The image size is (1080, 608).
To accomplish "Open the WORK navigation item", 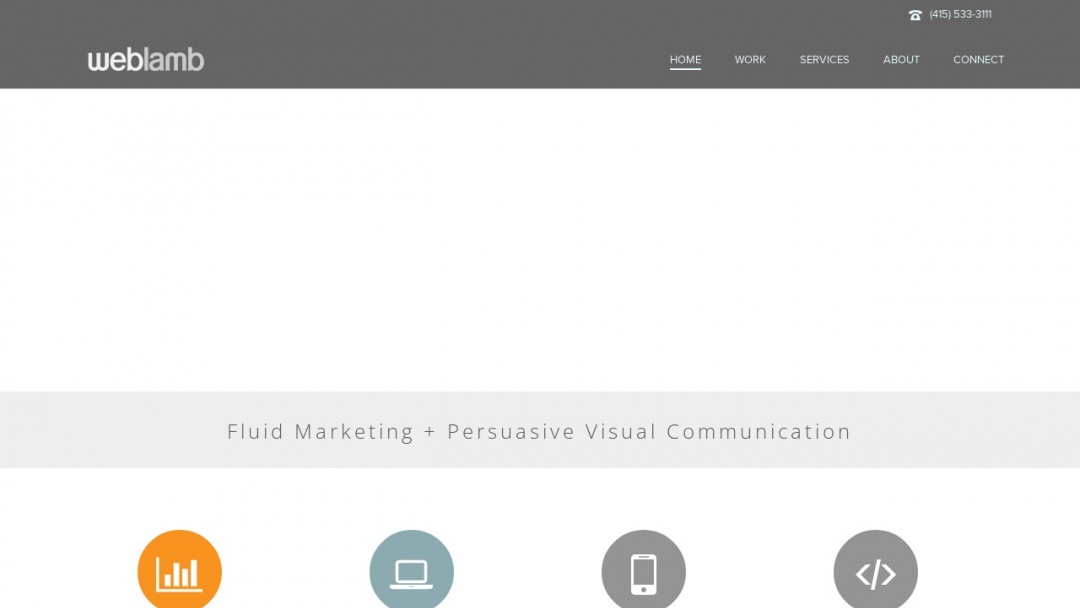I will click(x=750, y=59).
